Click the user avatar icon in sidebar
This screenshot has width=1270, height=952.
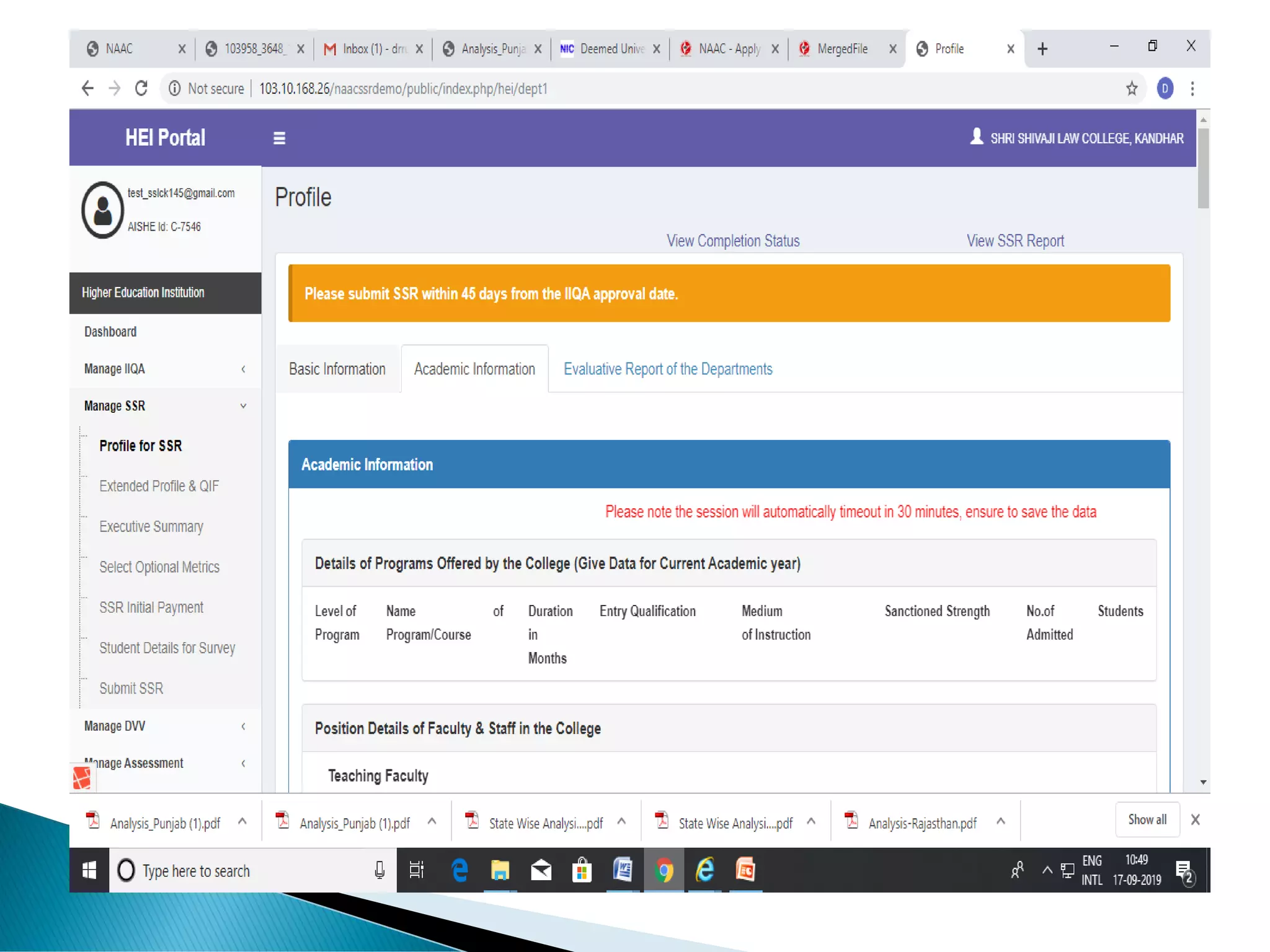pyautogui.click(x=103, y=210)
